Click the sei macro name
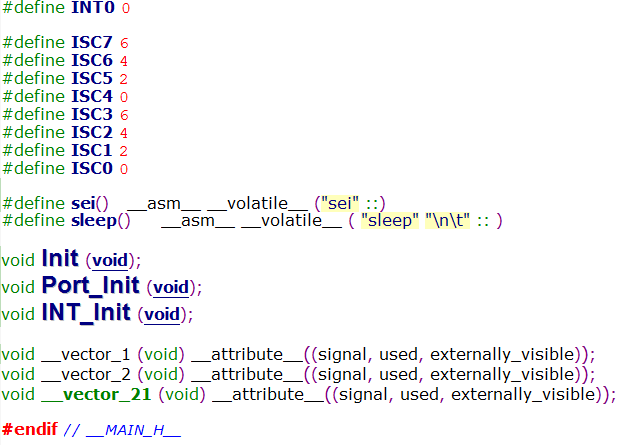 83,204
